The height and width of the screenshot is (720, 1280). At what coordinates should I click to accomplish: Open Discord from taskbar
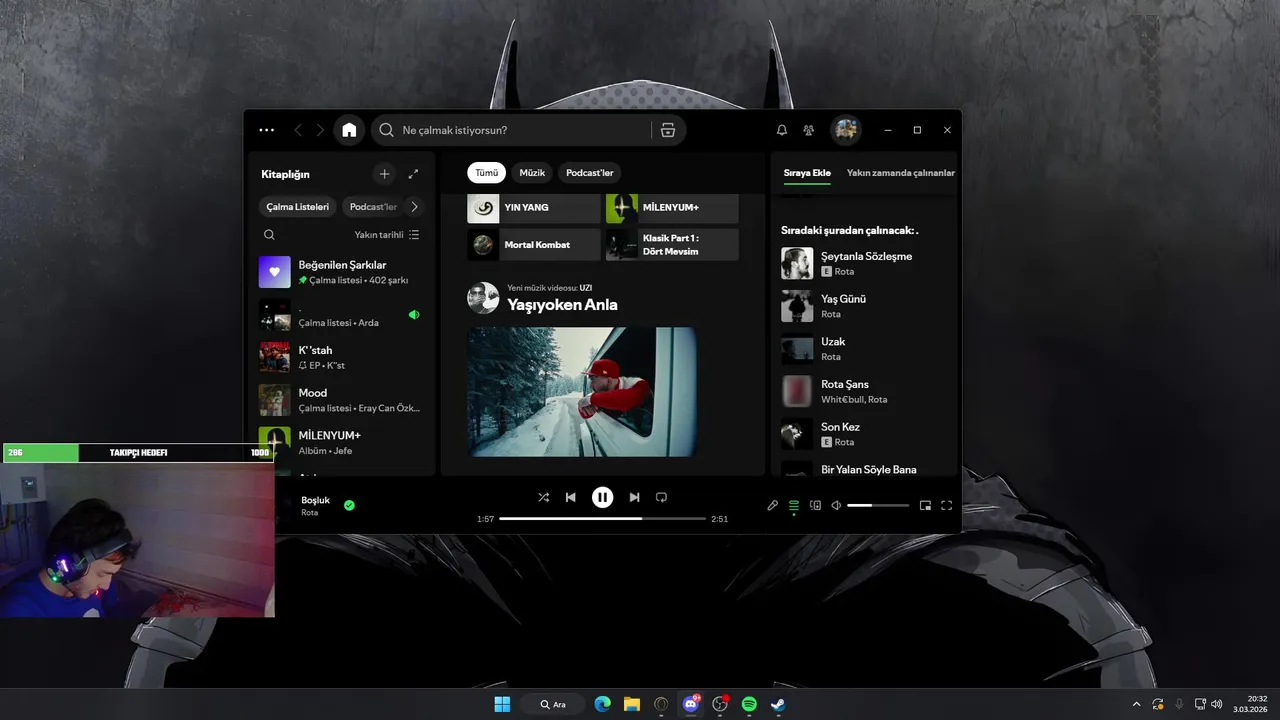coord(690,704)
